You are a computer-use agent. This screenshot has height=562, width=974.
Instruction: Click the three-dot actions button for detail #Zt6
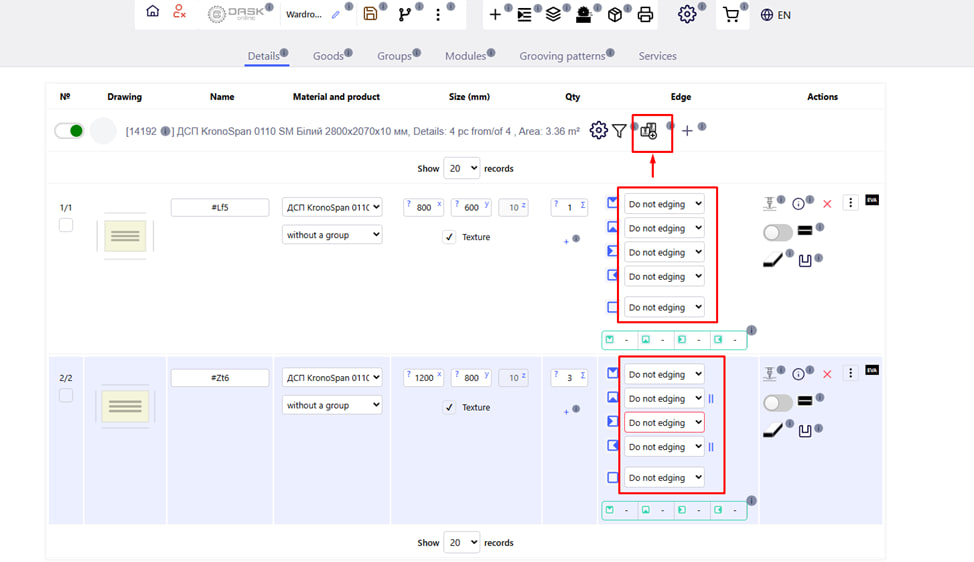tap(850, 373)
